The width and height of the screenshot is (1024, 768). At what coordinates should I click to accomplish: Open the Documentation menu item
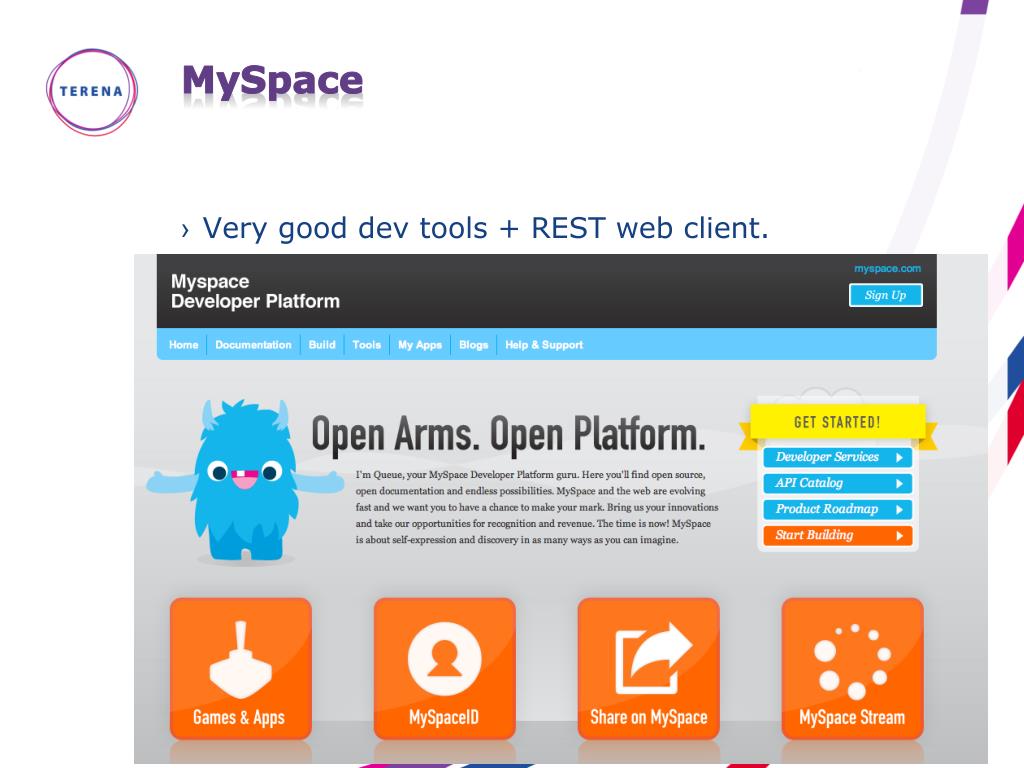253,345
